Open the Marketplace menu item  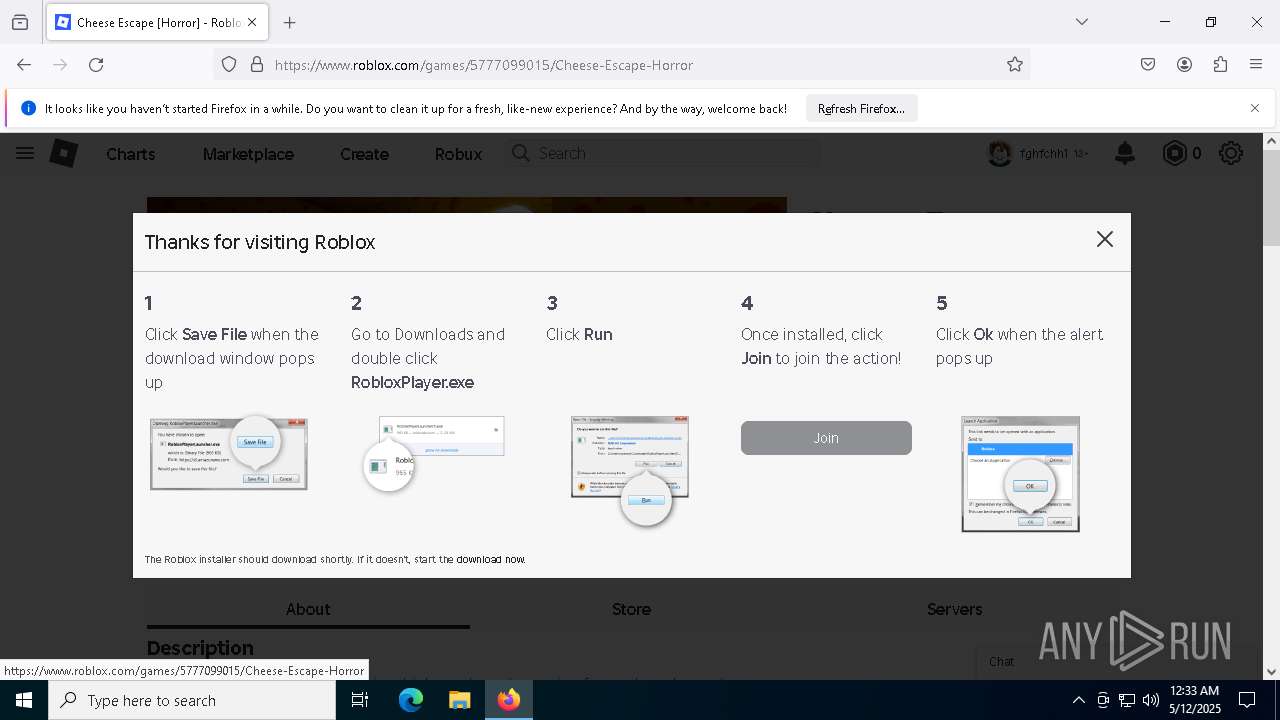(x=248, y=154)
